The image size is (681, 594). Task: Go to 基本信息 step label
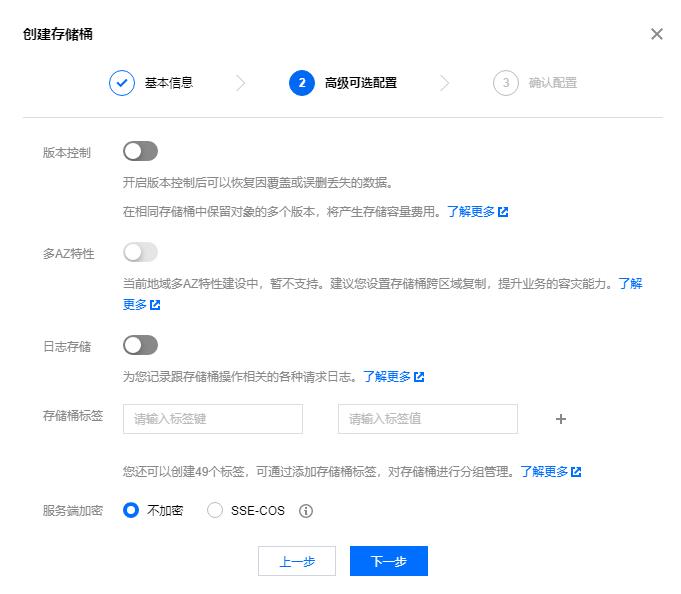click(169, 82)
